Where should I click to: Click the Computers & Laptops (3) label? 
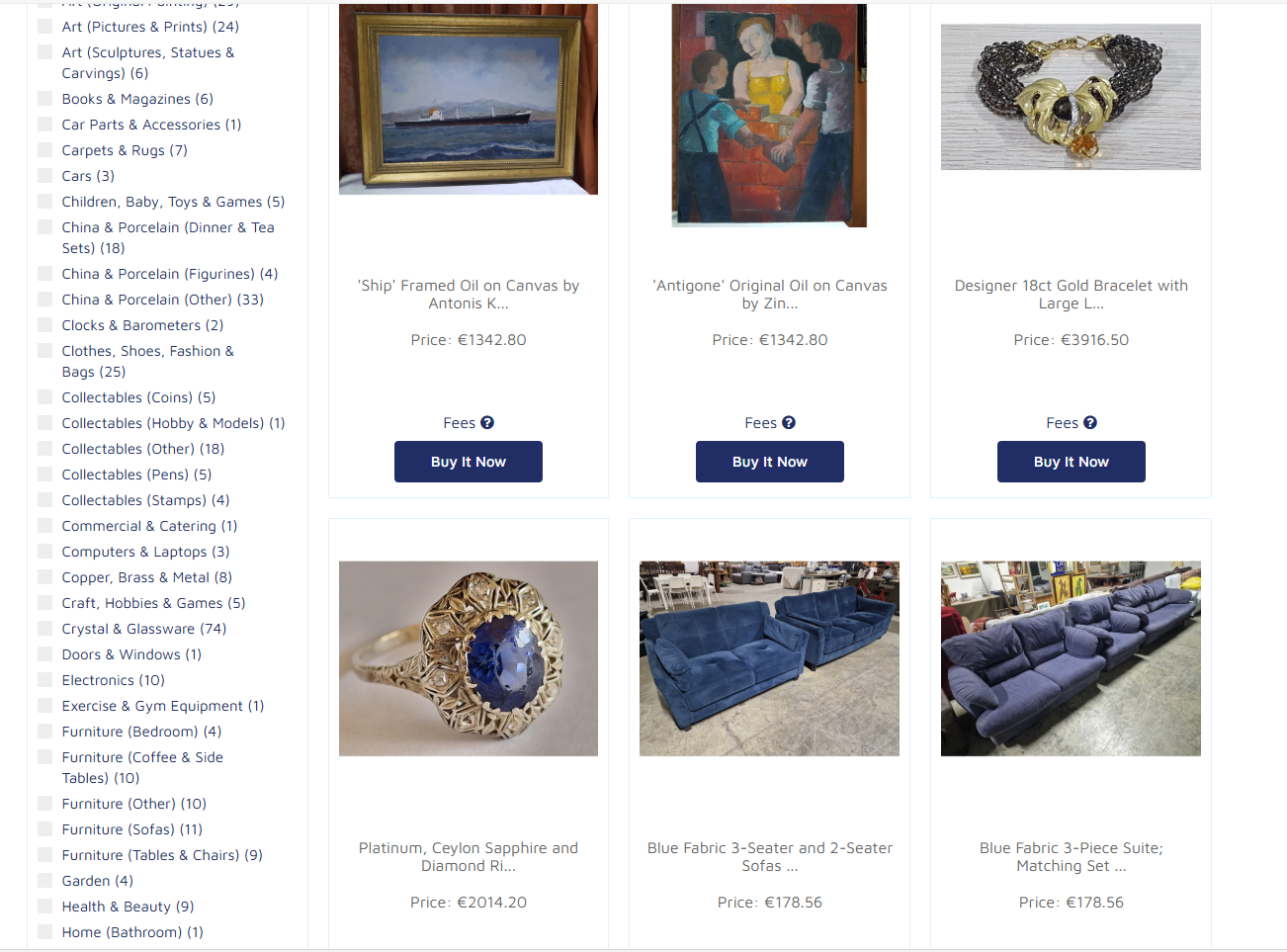click(145, 552)
